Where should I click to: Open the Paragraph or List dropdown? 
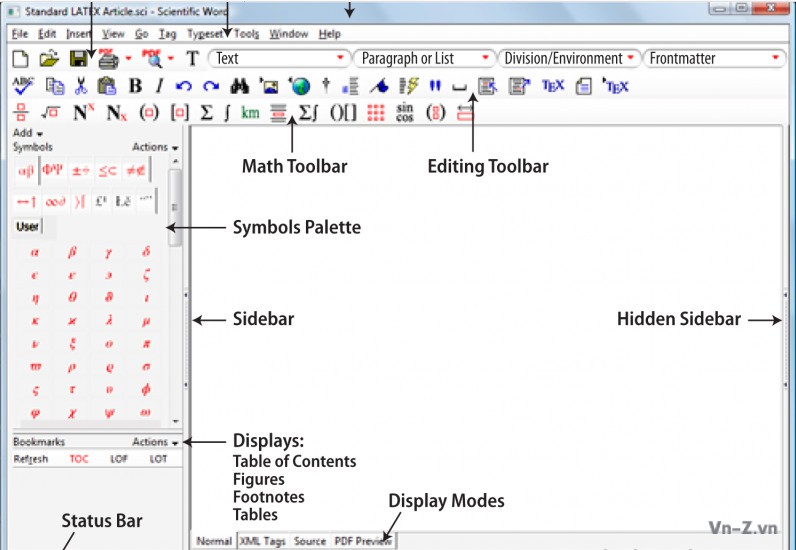coord(423,58)
